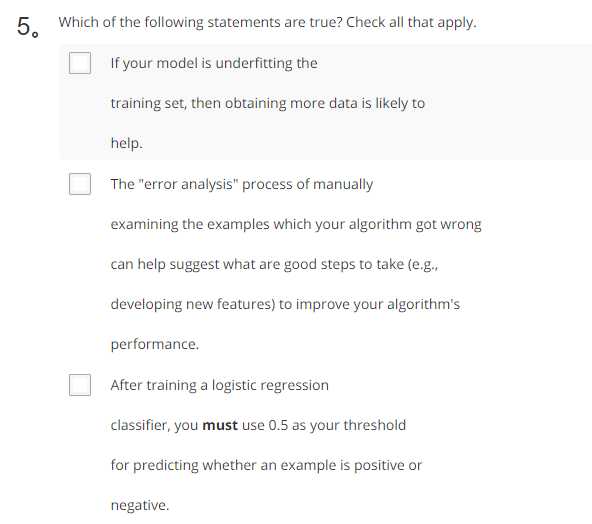Viewport: 592px width, 524px height.
Task: Tick the "error analysis" statement checkbox
Action: point(80,184)
